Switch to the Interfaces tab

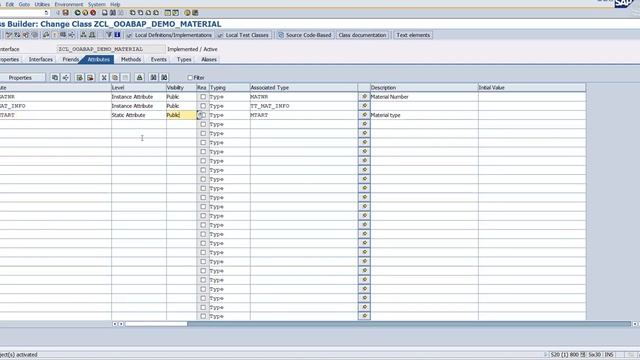pyautogui.click(x=41, y=60)
